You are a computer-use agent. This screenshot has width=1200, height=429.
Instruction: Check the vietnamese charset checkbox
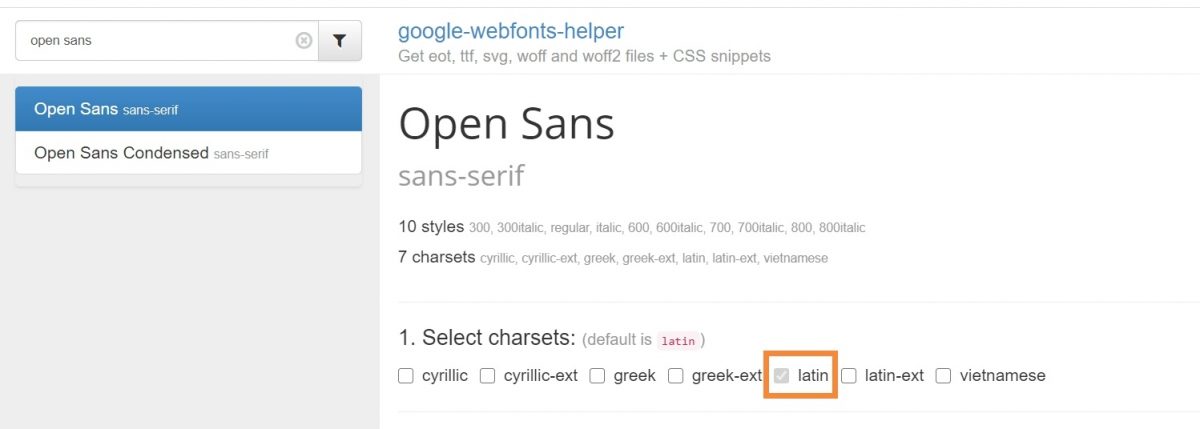(x=943, y=376)
